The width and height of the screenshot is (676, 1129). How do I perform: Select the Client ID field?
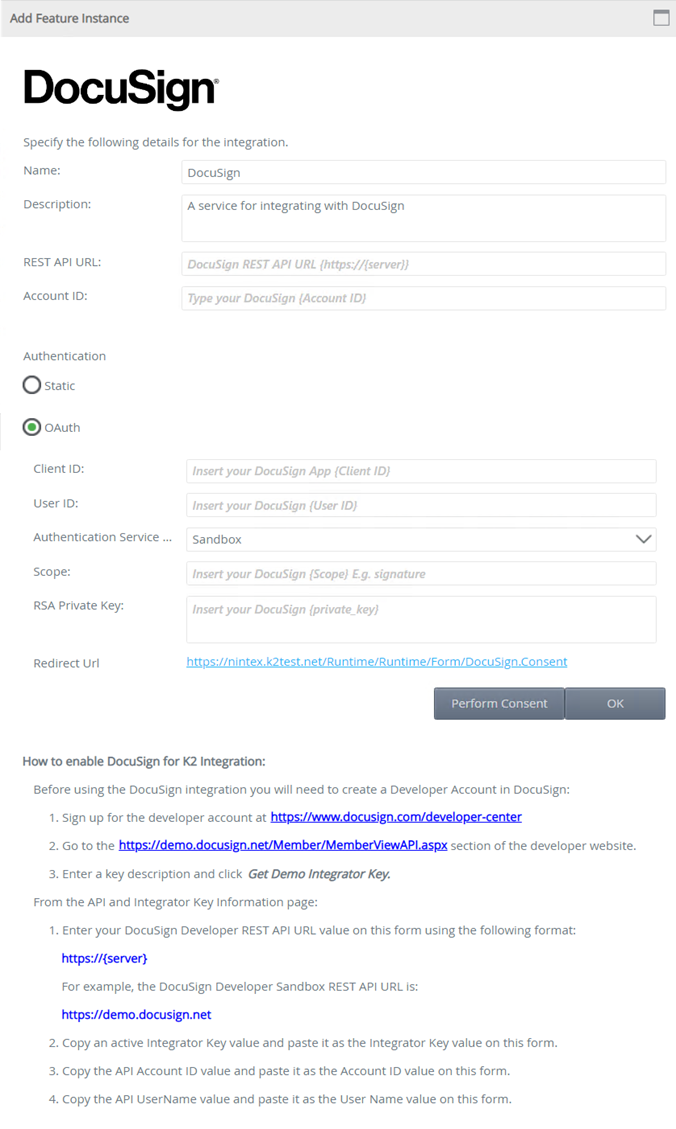[420, 470]
